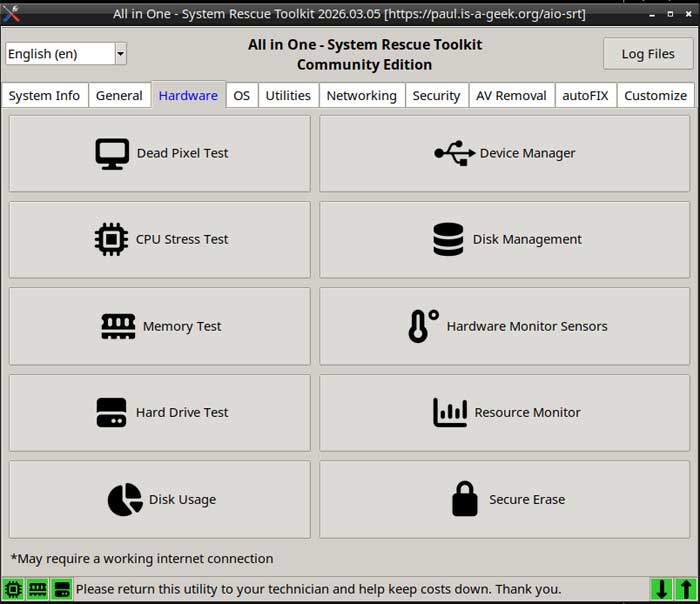Maximize the toolkit window
Screen dimensions: 700x604
(670, 14)
